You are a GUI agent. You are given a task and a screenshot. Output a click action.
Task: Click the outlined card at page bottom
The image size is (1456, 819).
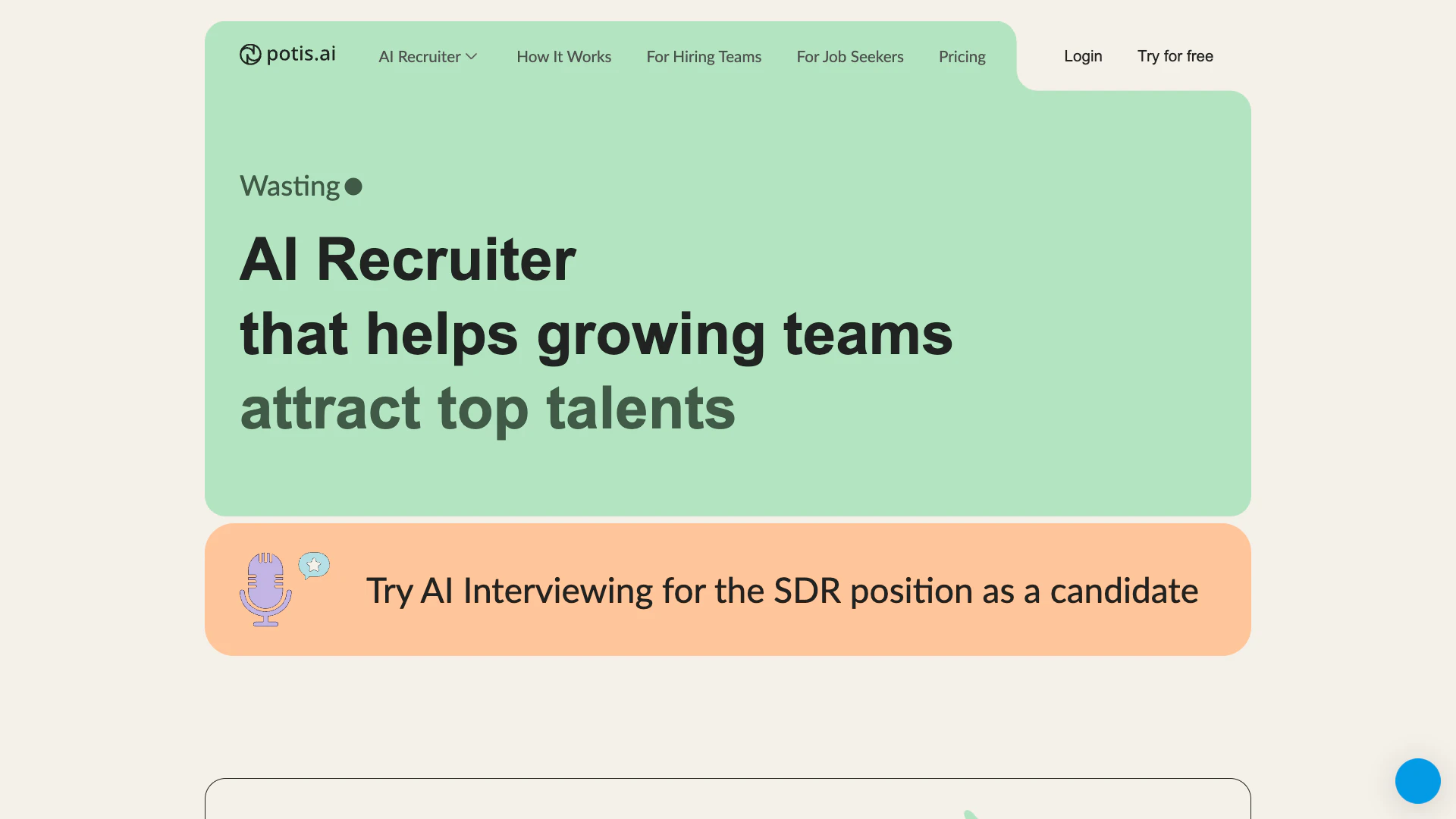(727, 799)
